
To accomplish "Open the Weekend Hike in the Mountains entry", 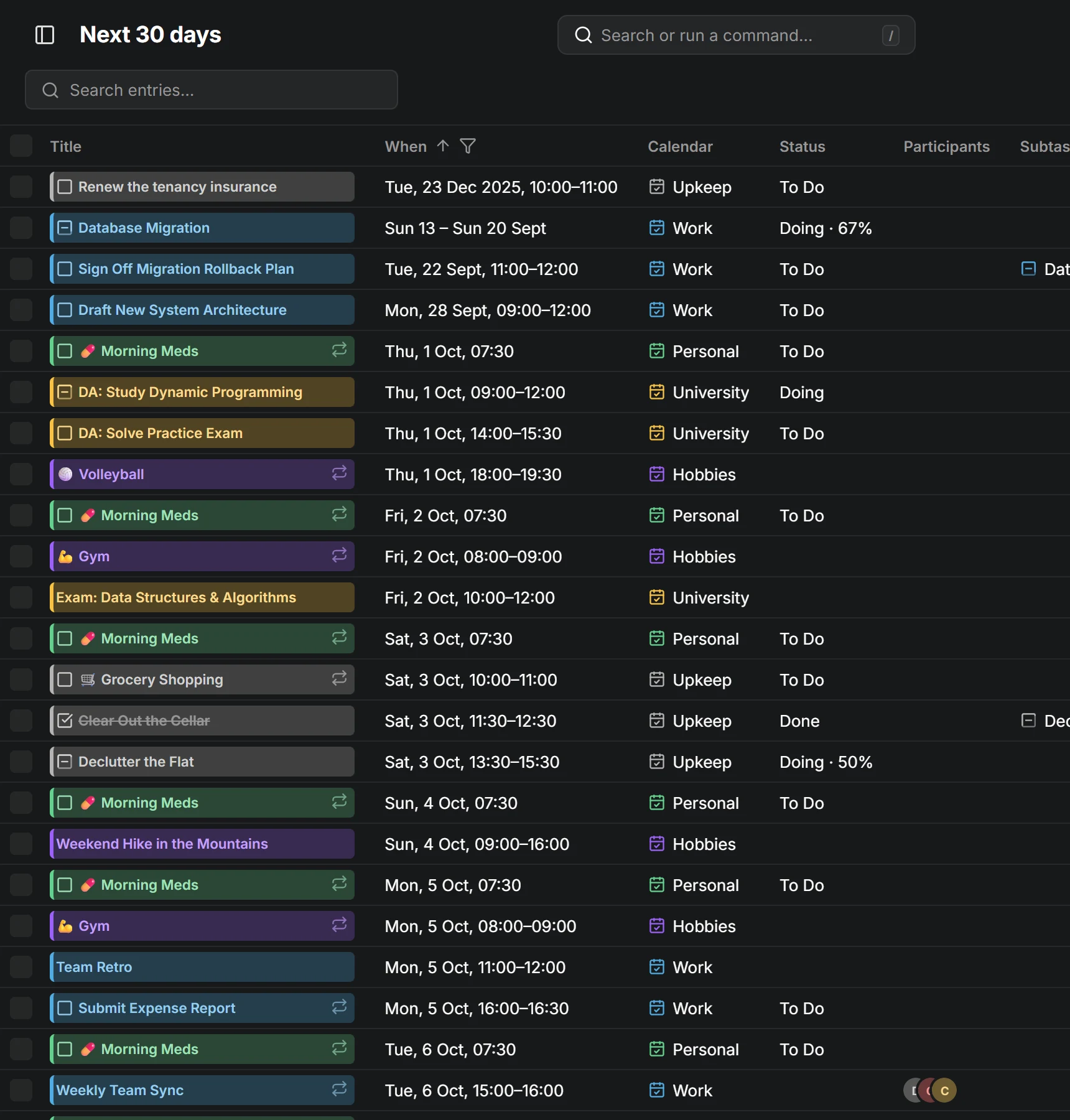I will [202, 844].
